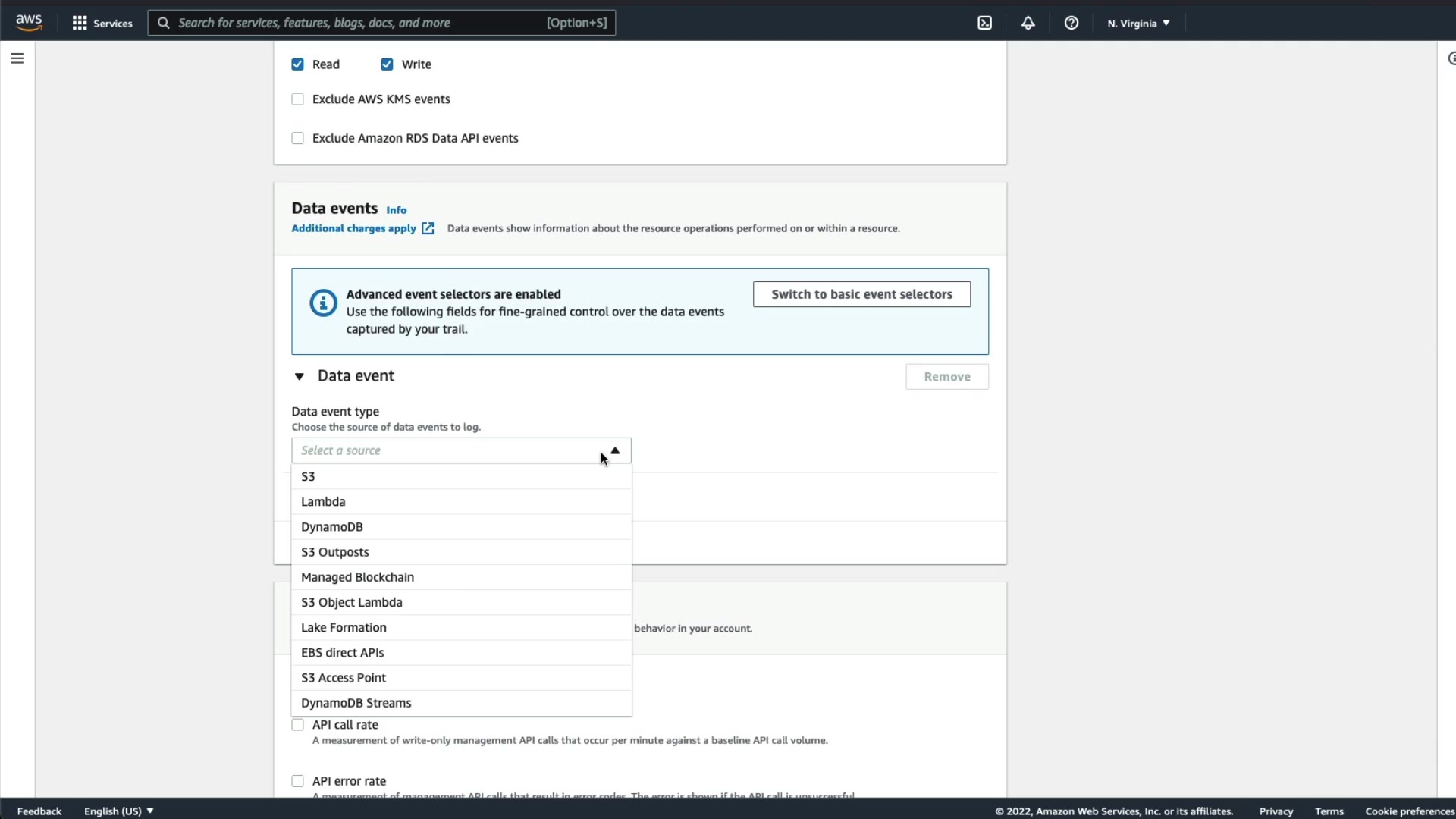Click the Additional charges apply external link icon
This screenshot has height=819, width=1456.
click(x=428, y=228)
